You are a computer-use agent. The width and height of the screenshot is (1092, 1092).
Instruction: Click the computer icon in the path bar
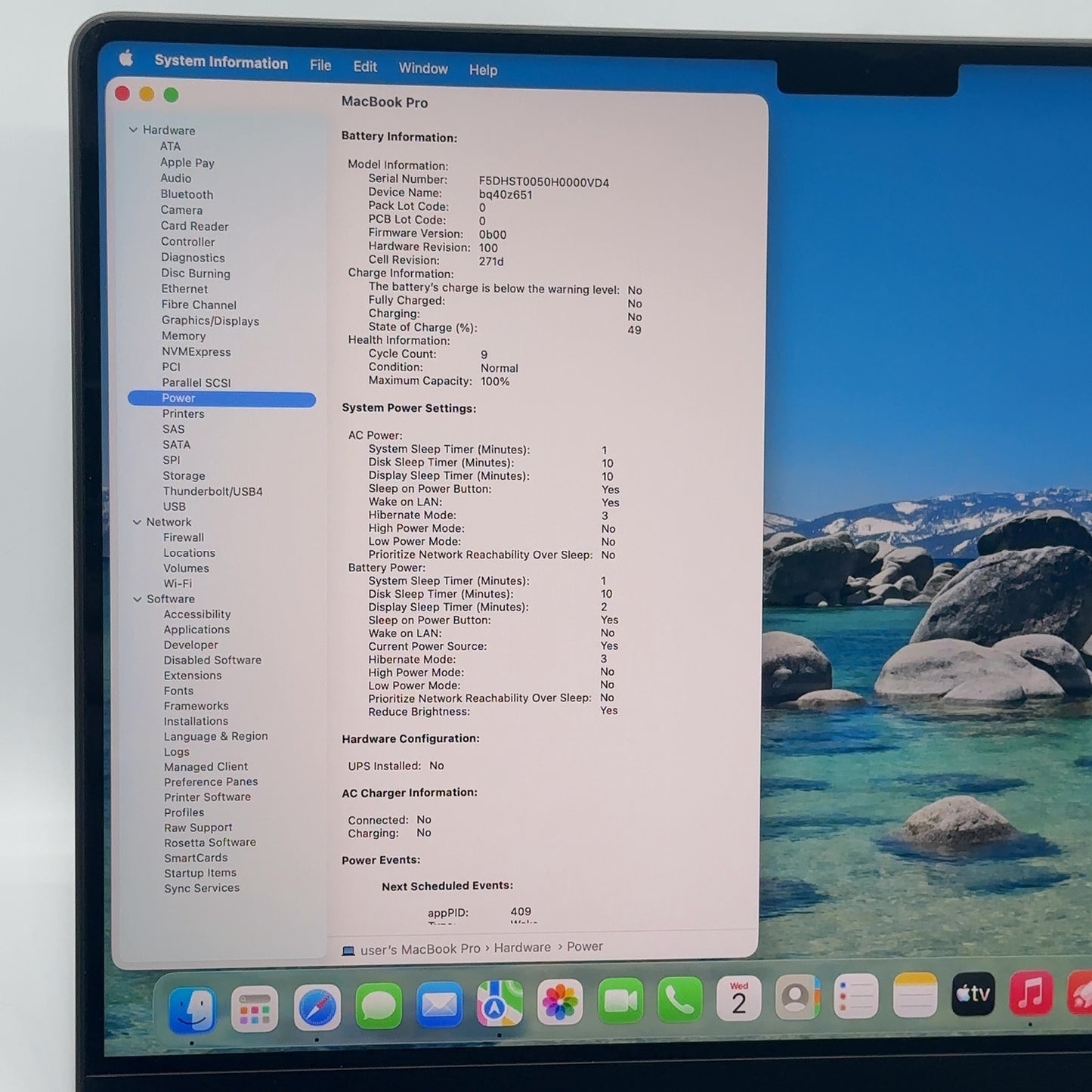(x=348, y=951)
